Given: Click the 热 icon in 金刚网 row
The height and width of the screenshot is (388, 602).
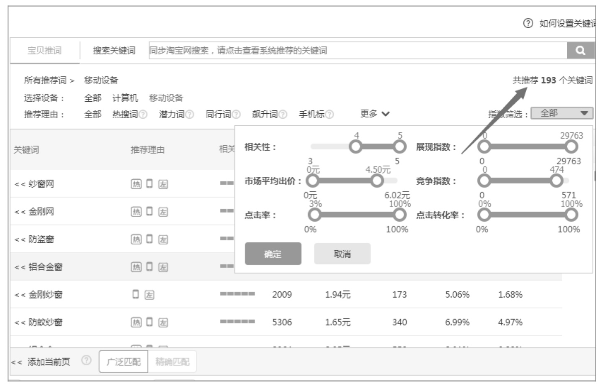Looking at the screenshot, I should tap(136, 212).
